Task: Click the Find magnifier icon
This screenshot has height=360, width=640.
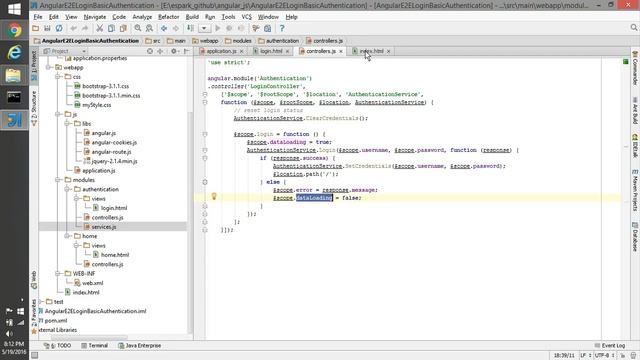Action: 138,29
